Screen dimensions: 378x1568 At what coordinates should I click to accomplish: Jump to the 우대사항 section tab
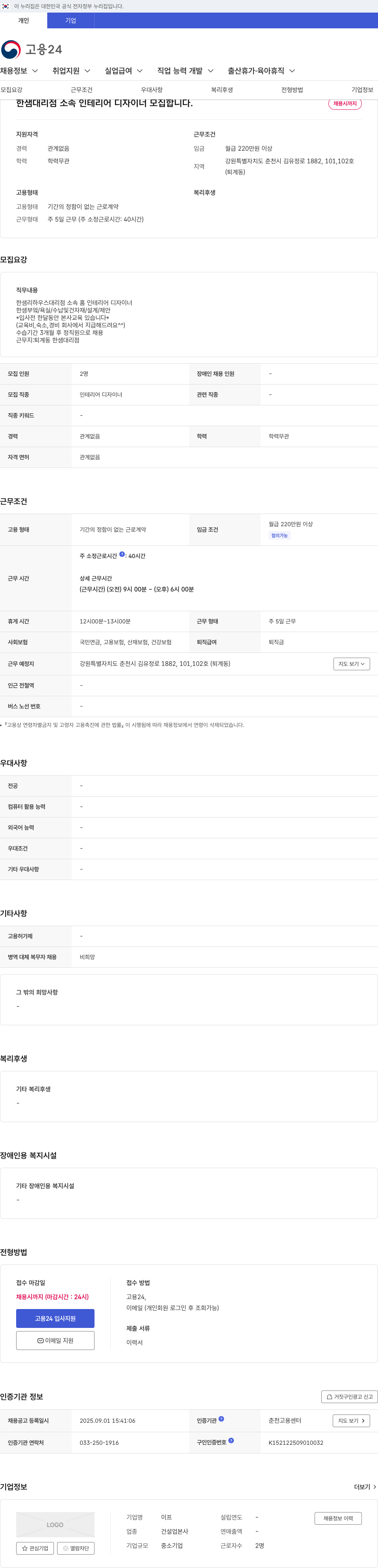152,90
